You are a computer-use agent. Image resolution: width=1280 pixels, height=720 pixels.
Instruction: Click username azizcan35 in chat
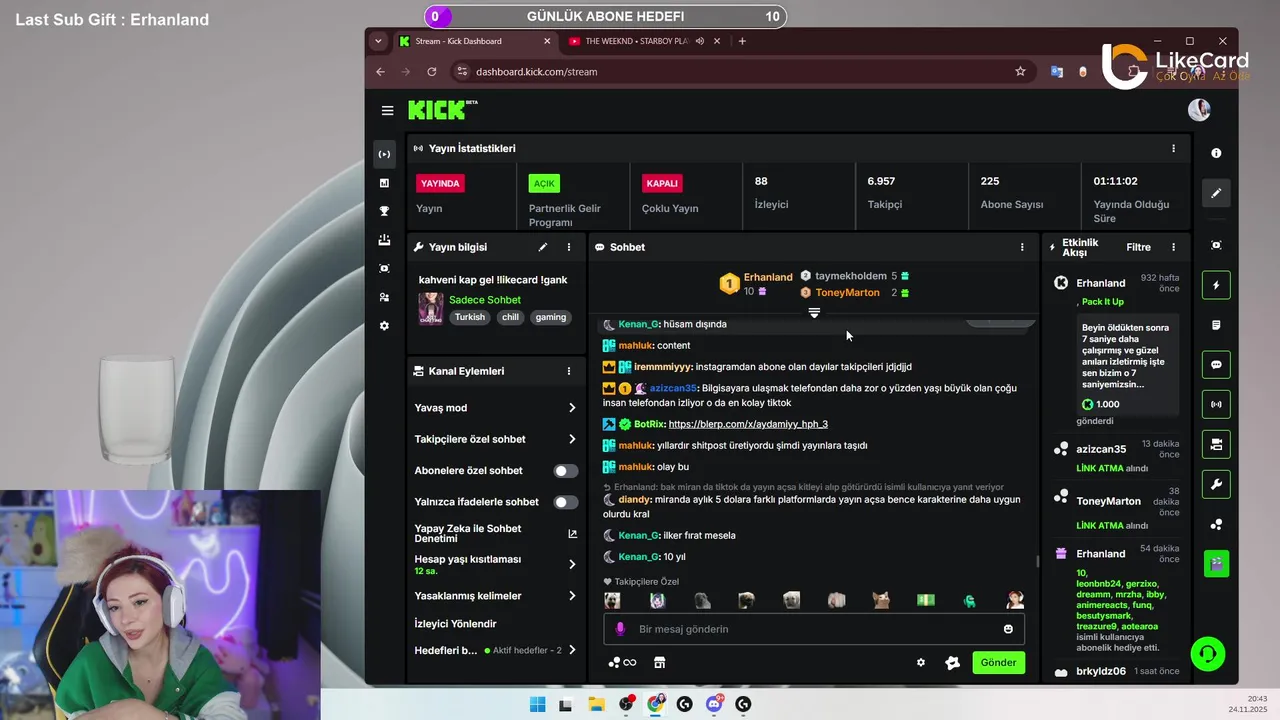673,388
